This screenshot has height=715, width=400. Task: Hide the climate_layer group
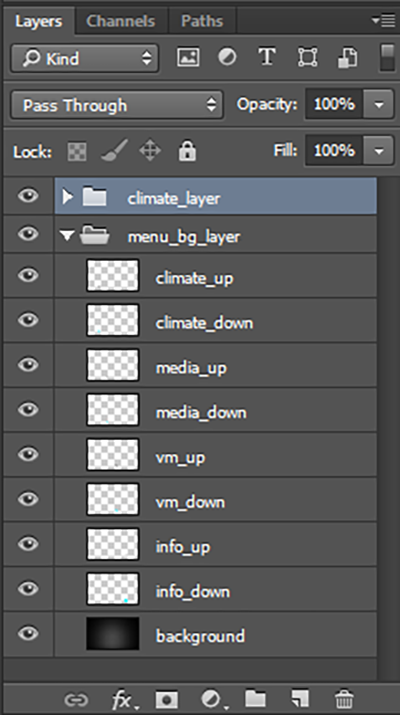tap(28, 196)
